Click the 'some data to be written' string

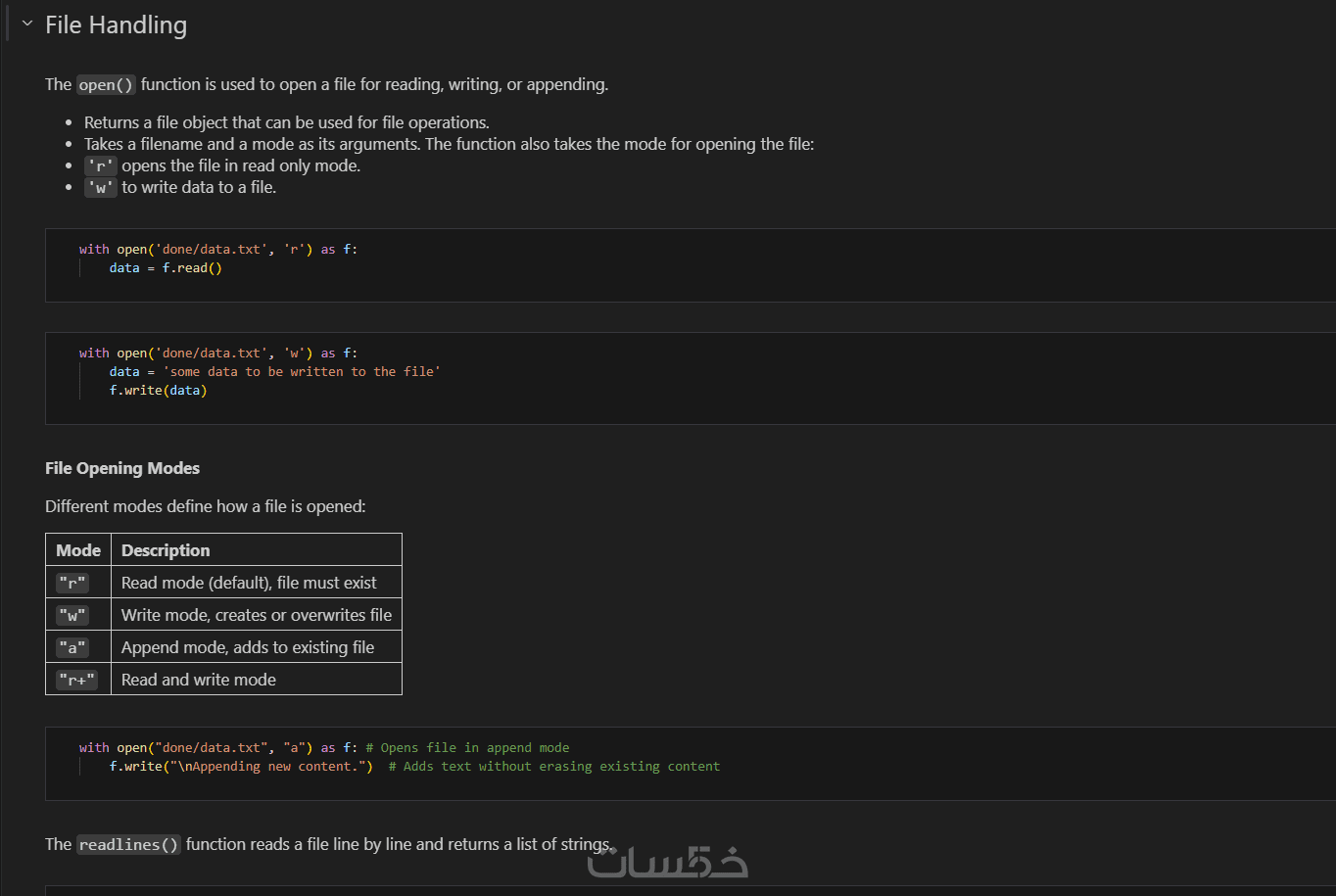[x=302, y=372]
